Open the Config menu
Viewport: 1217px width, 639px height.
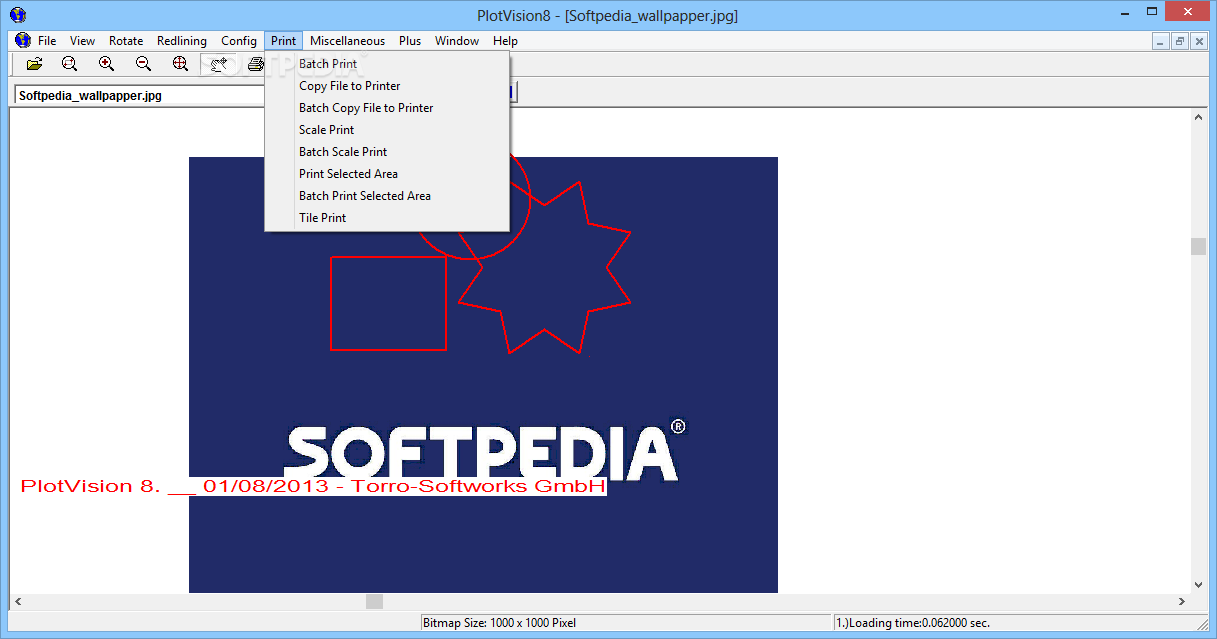[239, 41]
